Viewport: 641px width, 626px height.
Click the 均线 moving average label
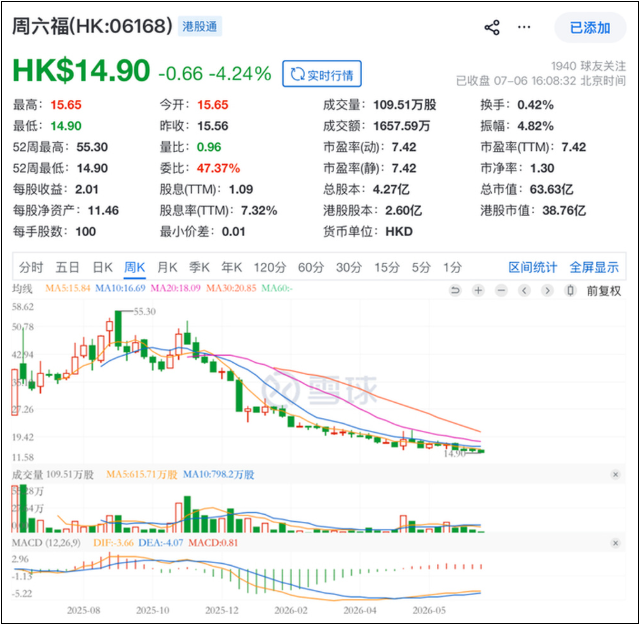(x=22, y=289)
